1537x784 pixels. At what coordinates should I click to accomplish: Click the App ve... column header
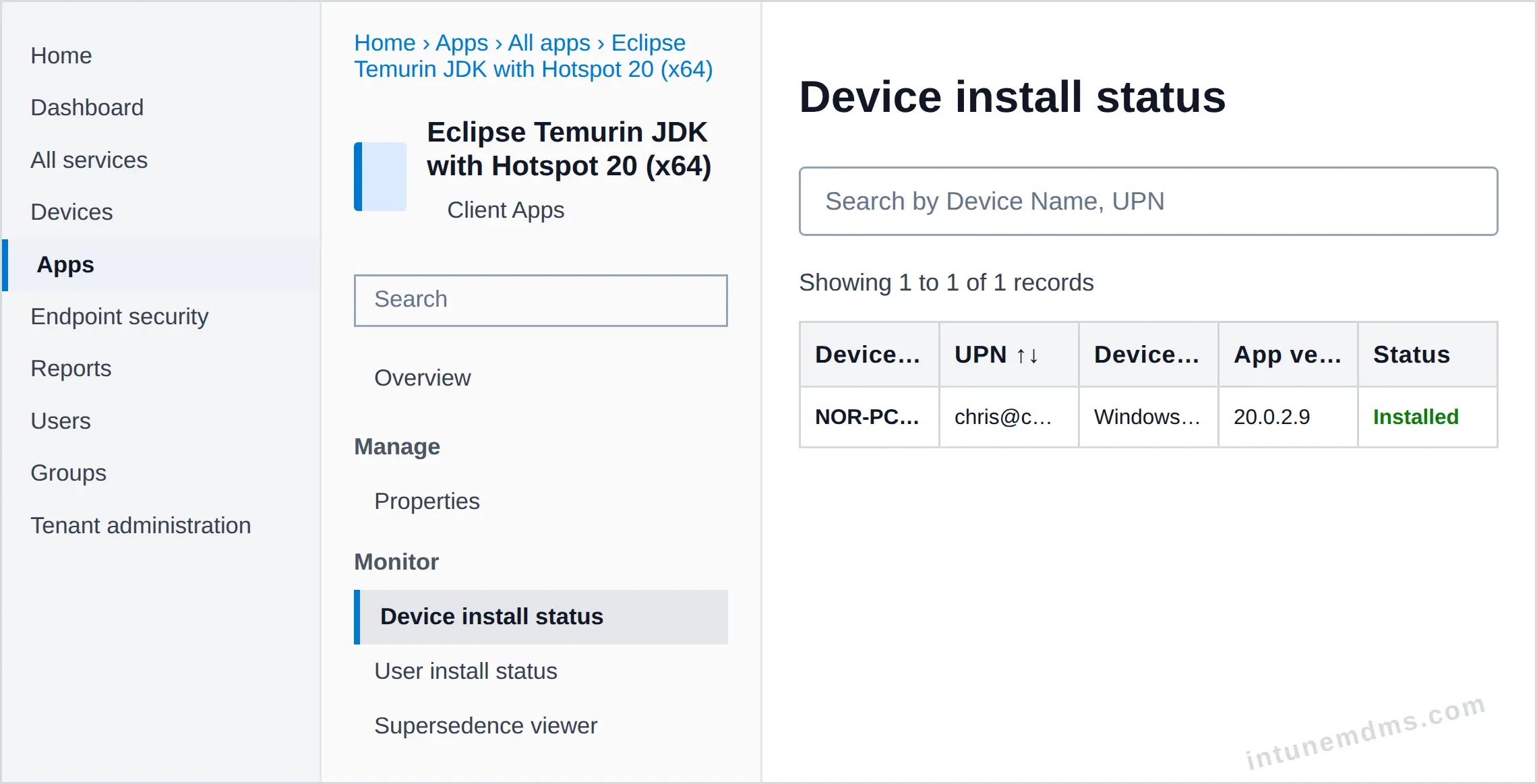(1288, 355)
